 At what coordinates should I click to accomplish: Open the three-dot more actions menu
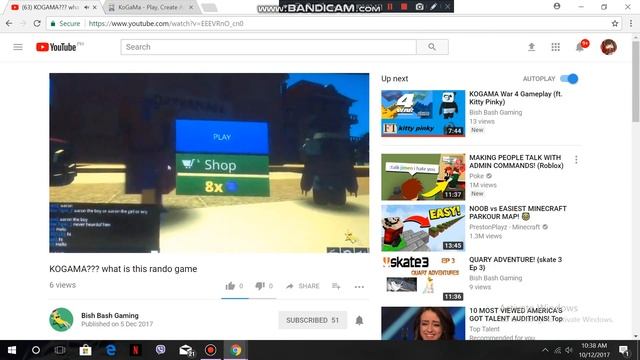(359, 287)
